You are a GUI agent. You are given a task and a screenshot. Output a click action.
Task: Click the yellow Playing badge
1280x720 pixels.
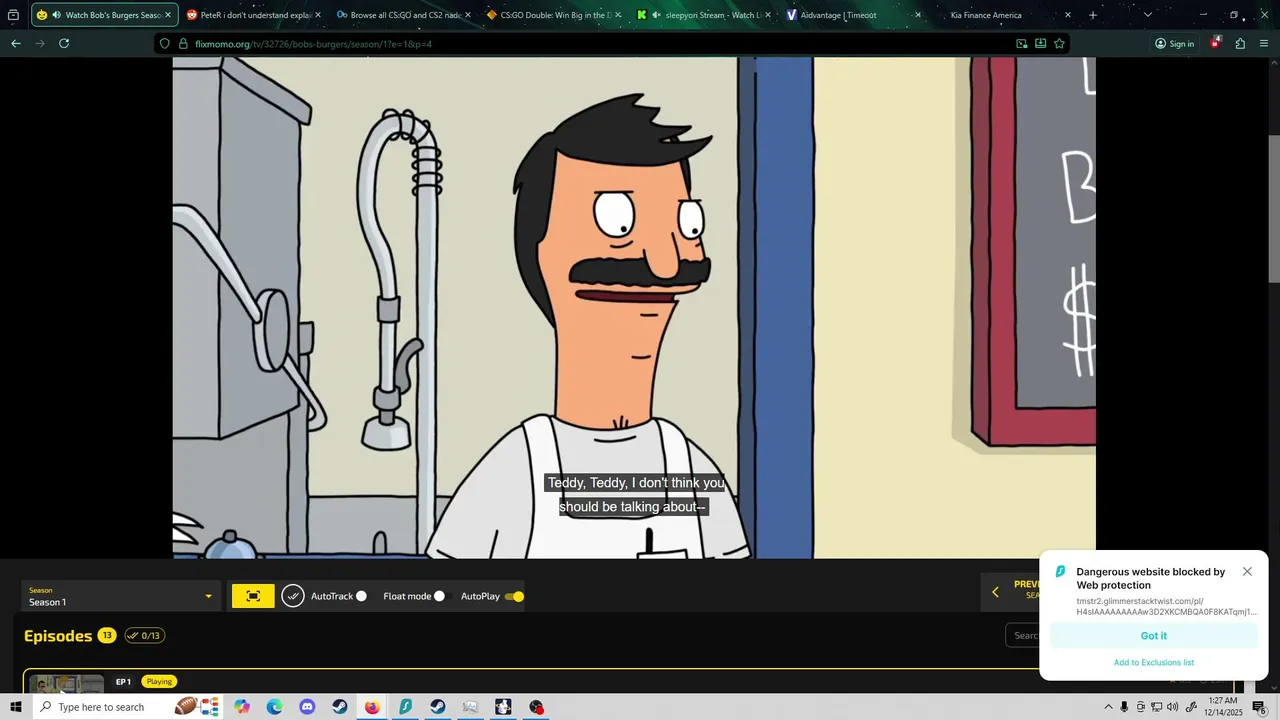[x=159, y=681]
